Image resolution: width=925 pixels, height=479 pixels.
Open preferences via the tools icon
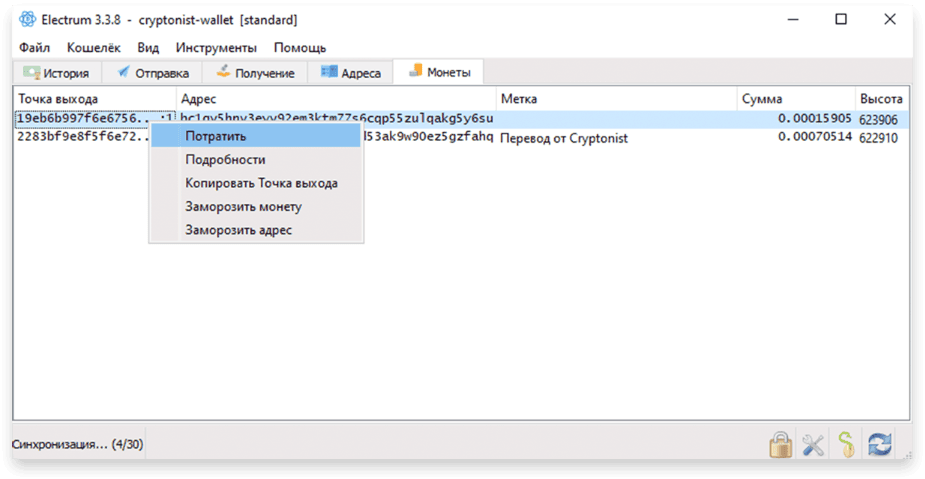813,444
